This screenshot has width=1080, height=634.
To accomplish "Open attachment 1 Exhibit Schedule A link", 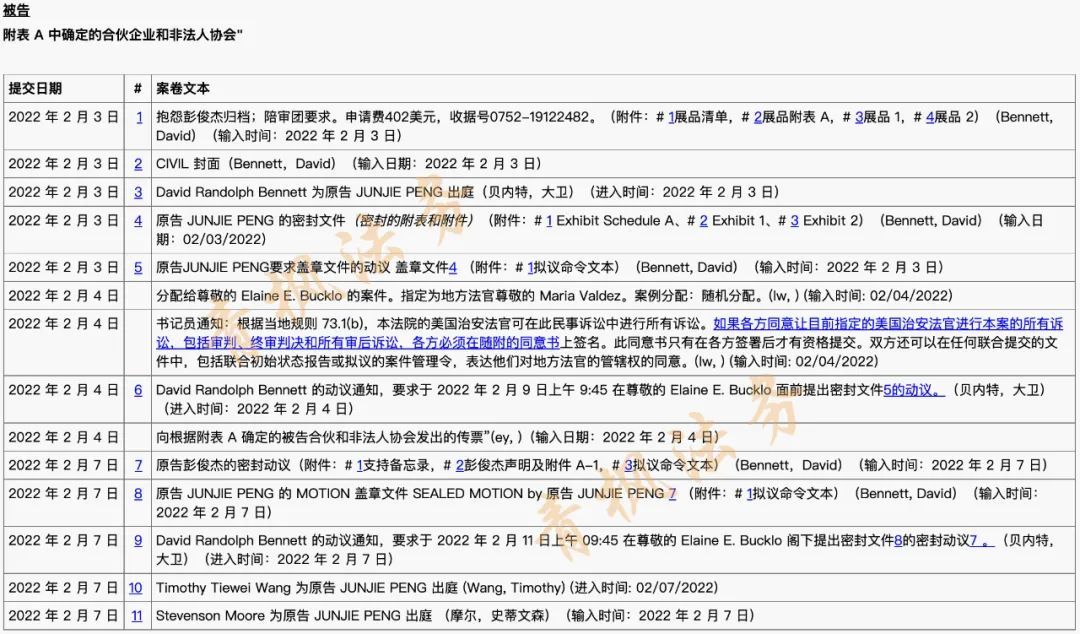I will [x=549, y=221].
